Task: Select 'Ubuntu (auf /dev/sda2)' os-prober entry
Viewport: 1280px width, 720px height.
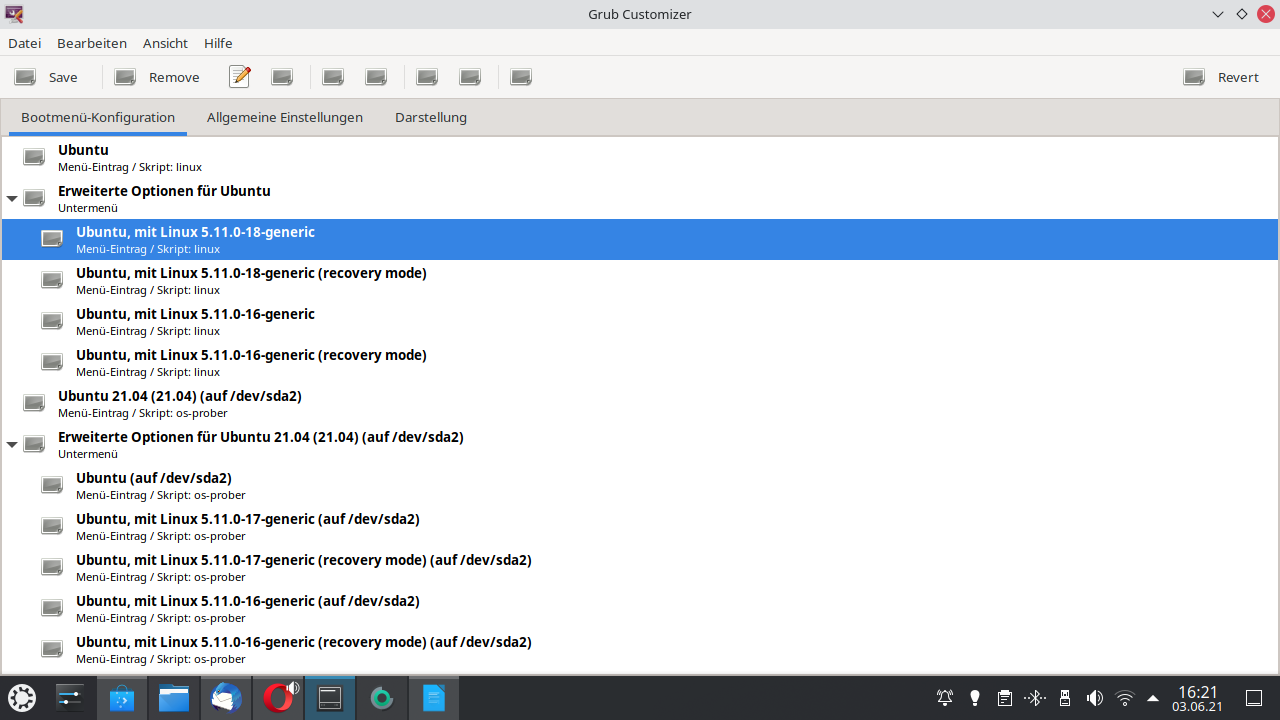Action: click(640, 486)
